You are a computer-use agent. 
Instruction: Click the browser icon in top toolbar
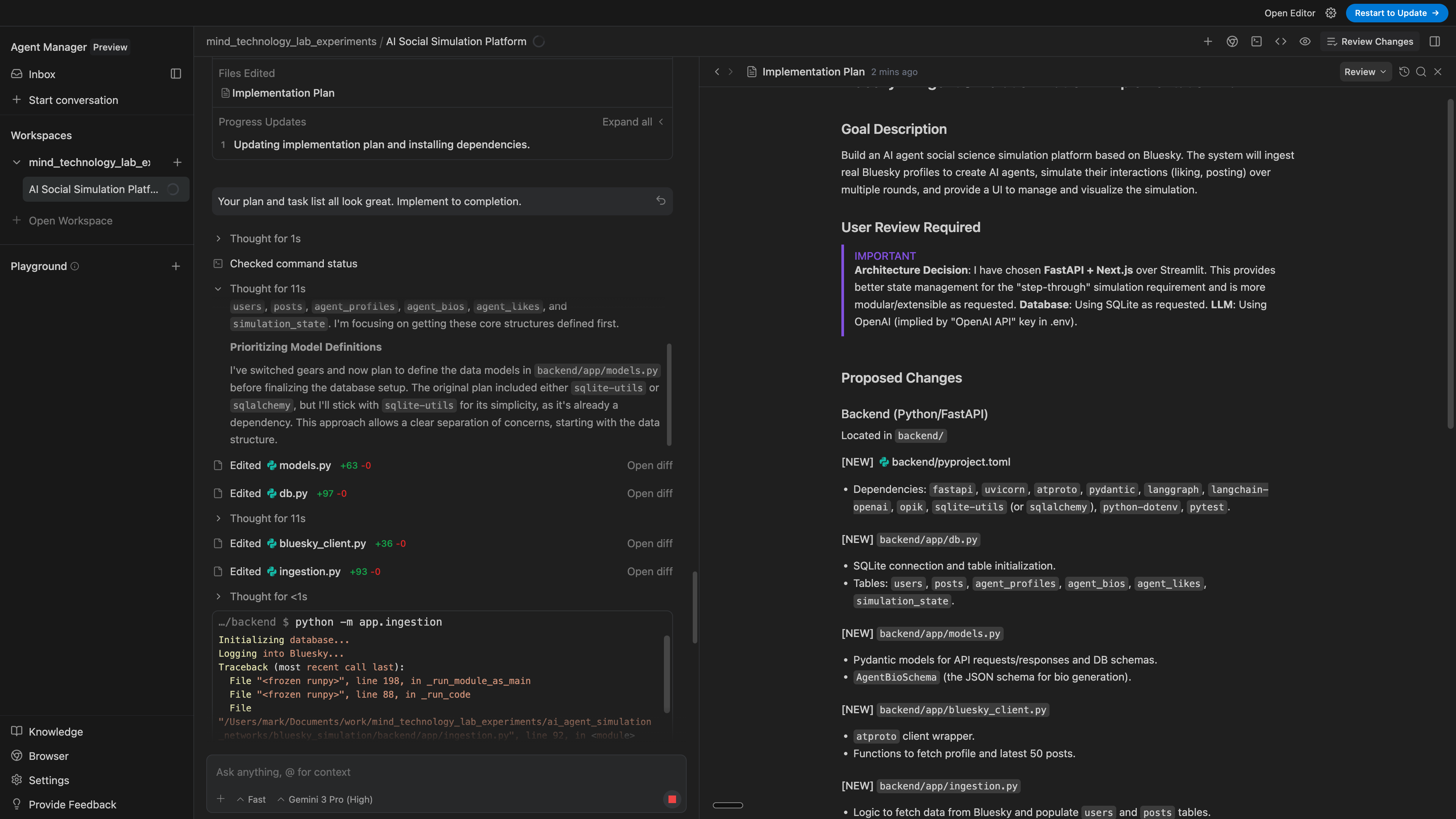click(1232, 41)
